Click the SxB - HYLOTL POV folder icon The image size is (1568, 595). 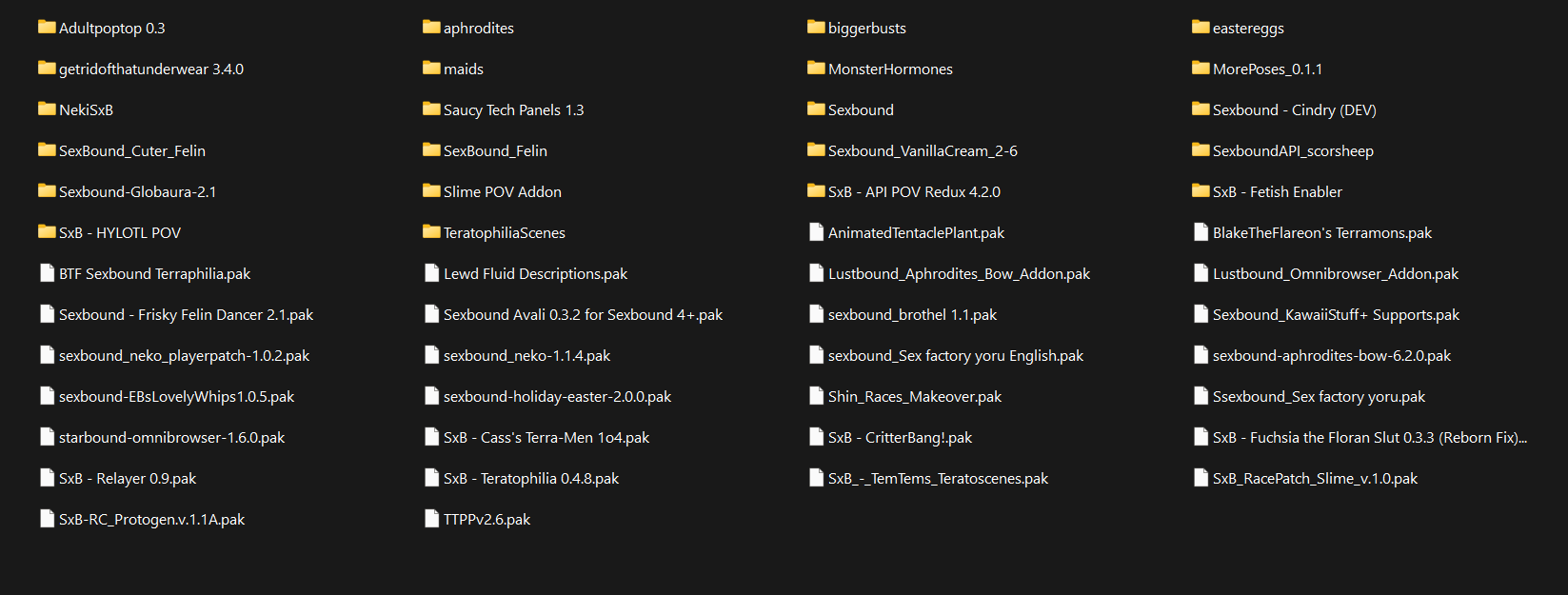[x=47, y=231]
